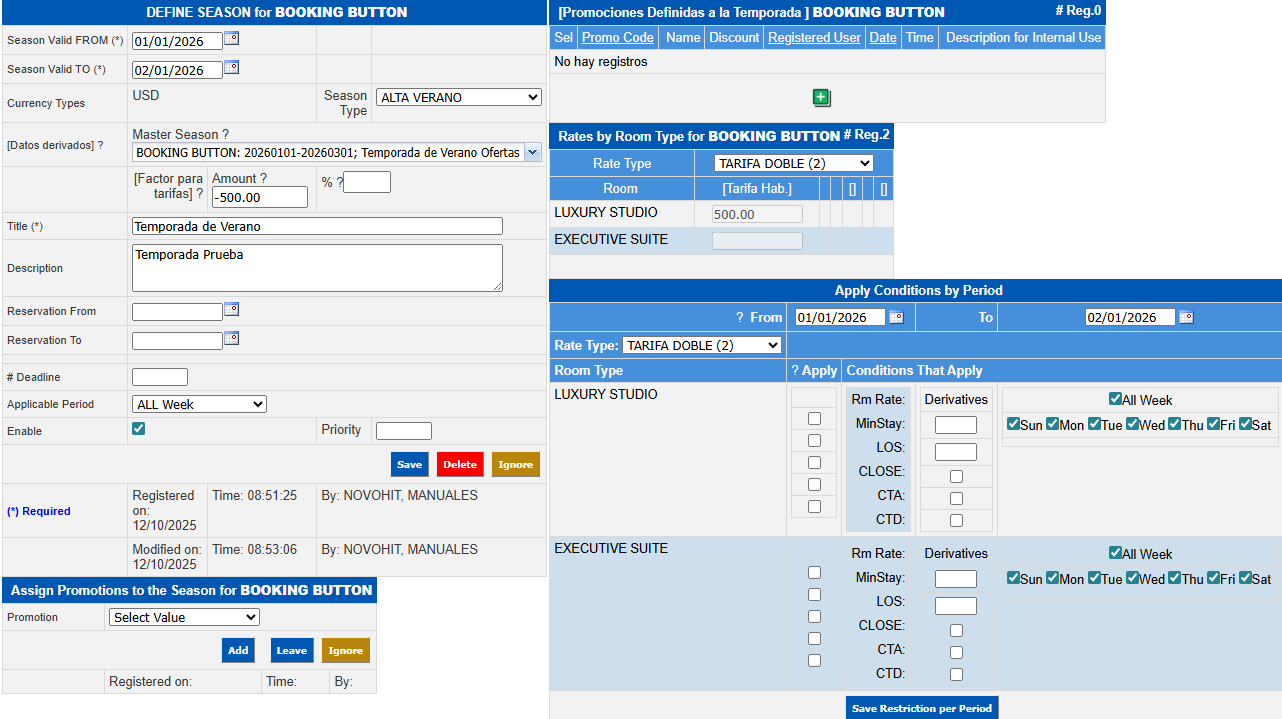Open Promotion Select Value dropdown

coord(184,617)
